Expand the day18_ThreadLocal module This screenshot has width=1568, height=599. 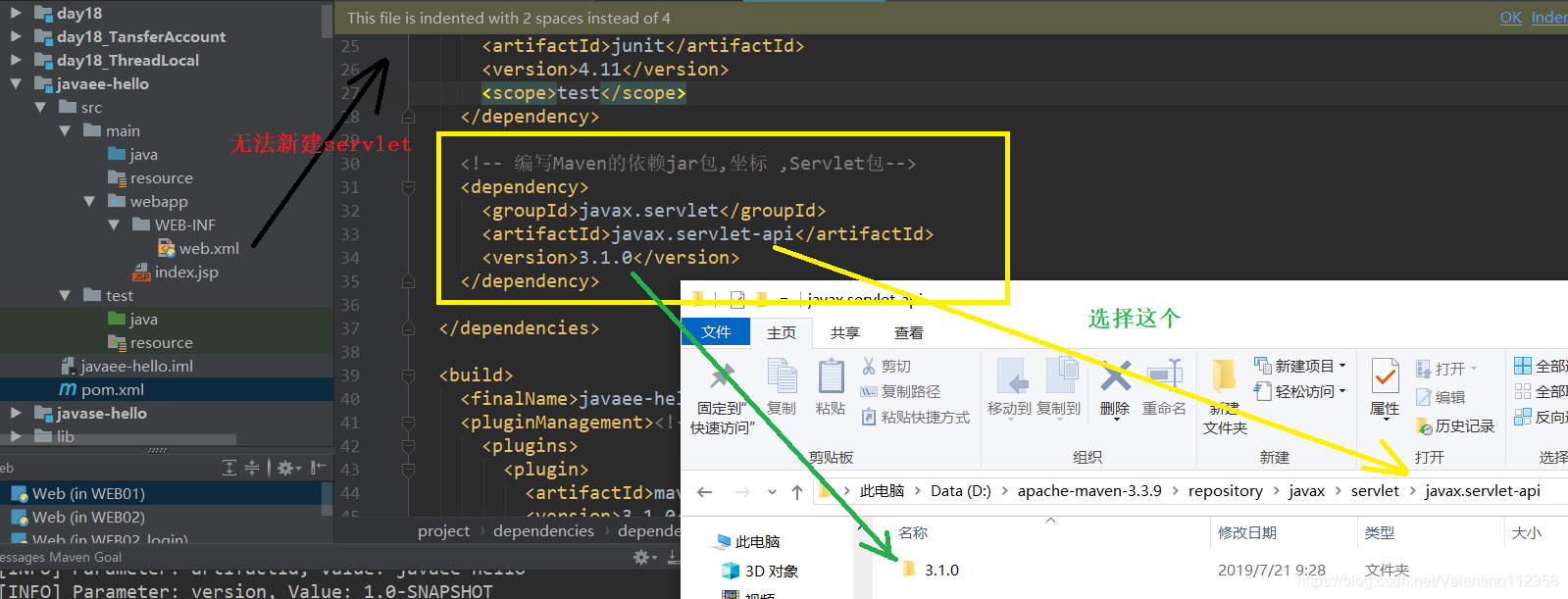click(16, 60)
